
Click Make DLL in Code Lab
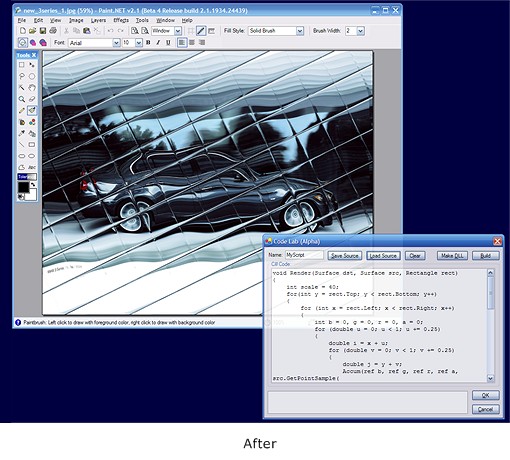click(452, 256)
